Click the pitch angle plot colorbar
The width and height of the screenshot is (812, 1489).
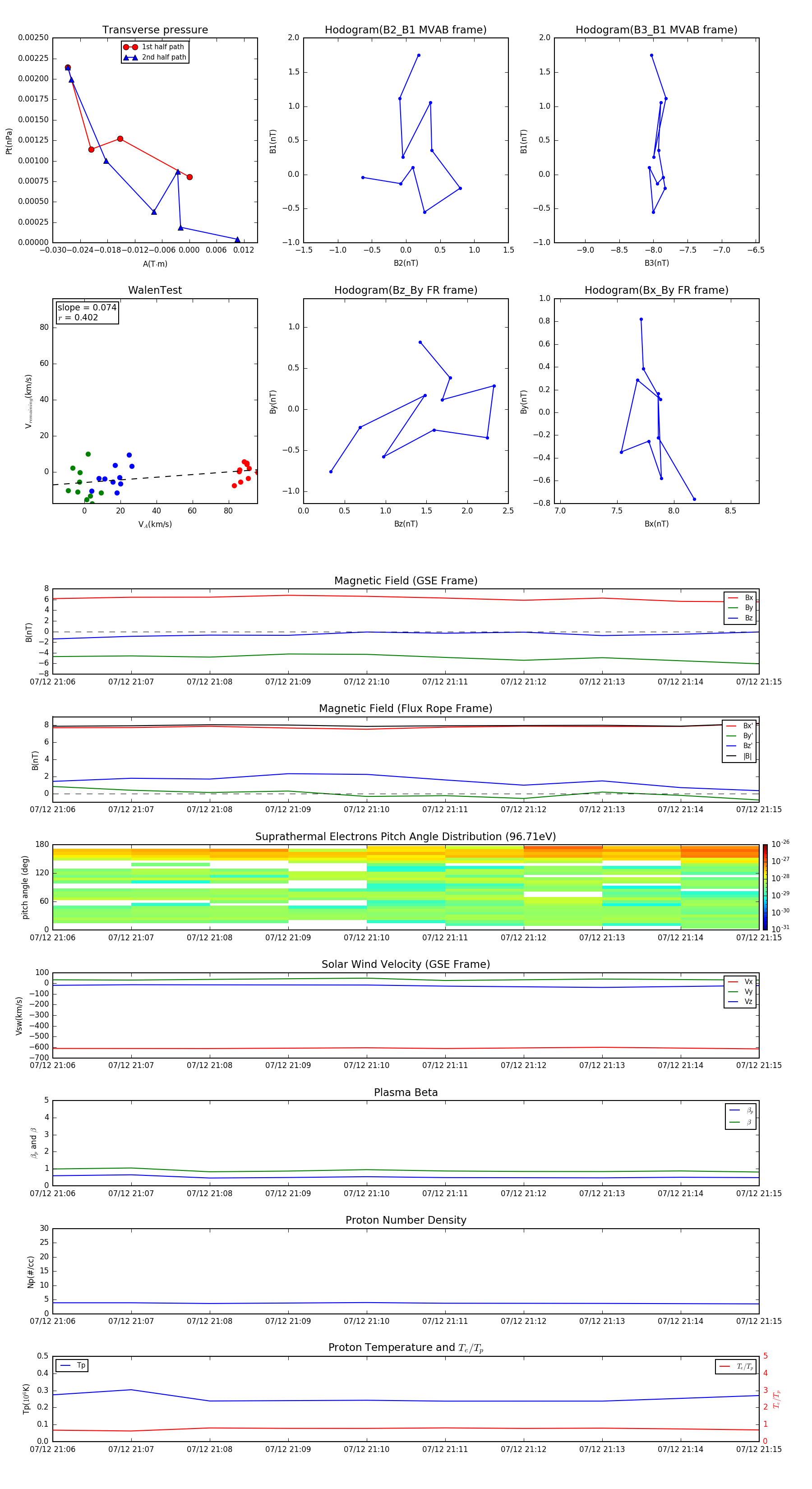pos(765,887)
